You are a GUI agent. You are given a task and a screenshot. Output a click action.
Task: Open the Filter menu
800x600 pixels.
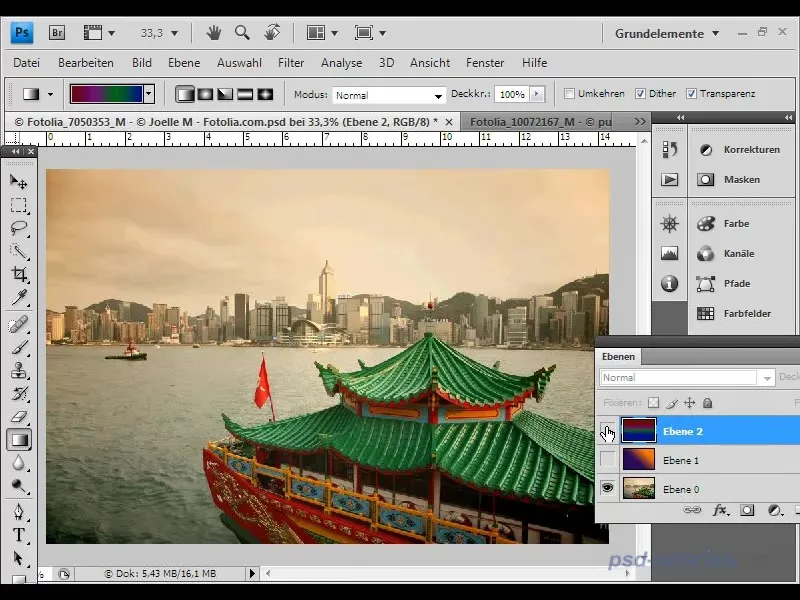coord(291,63)
